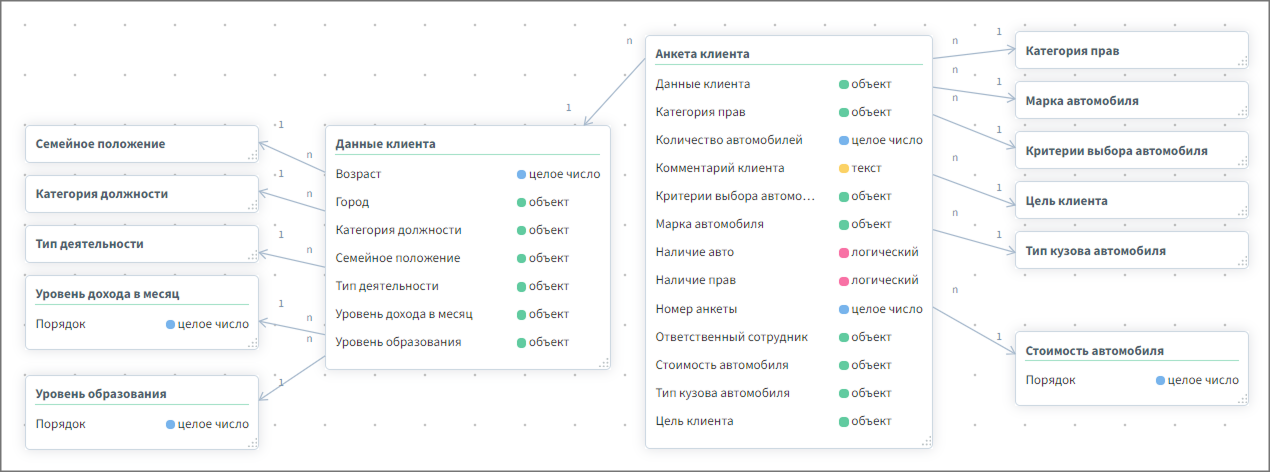The height and width of the screenshot is (472, 1270).
Task: Click the Тип деятельности entity box title
Action: click(x=89, y=243)
